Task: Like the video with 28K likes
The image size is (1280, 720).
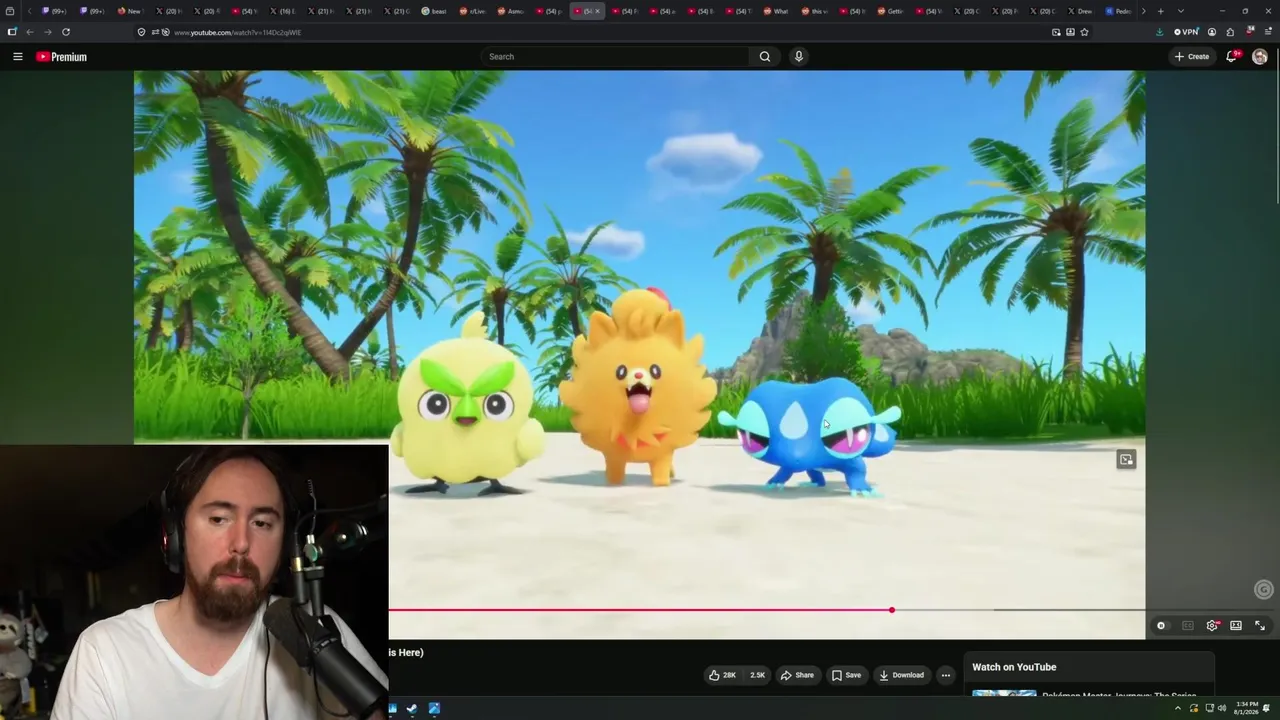Action: (x=723, y=675)
